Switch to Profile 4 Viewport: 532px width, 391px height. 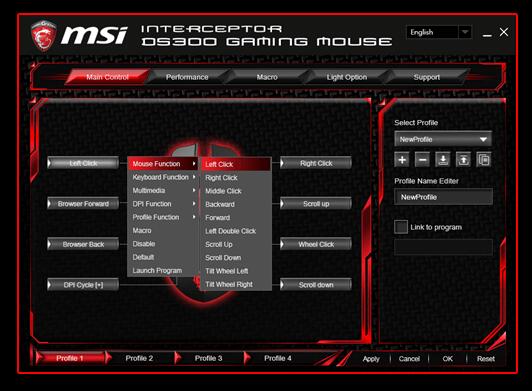click(278, 358)
